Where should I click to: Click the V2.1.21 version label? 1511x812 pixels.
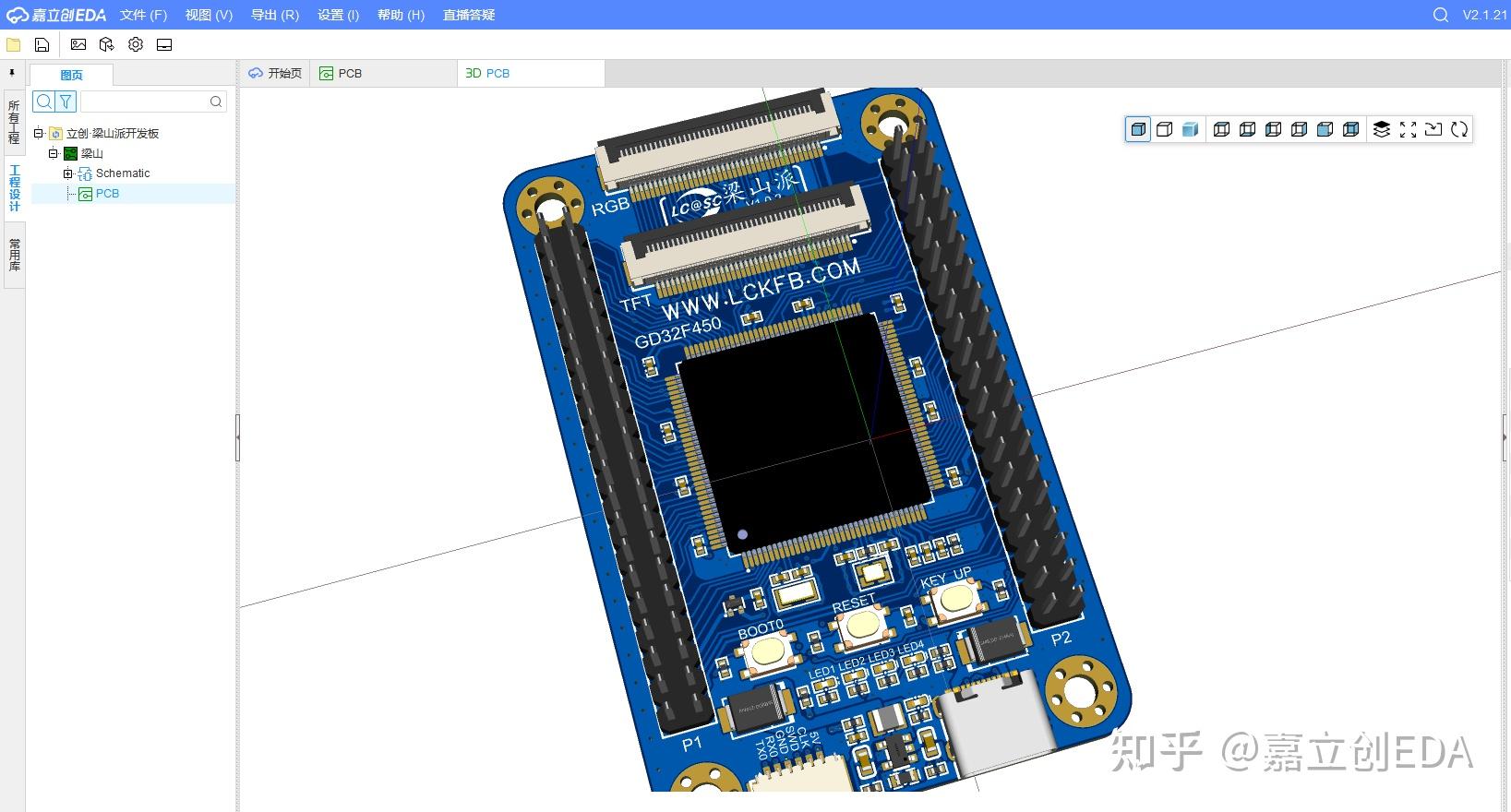[1484, 15]
